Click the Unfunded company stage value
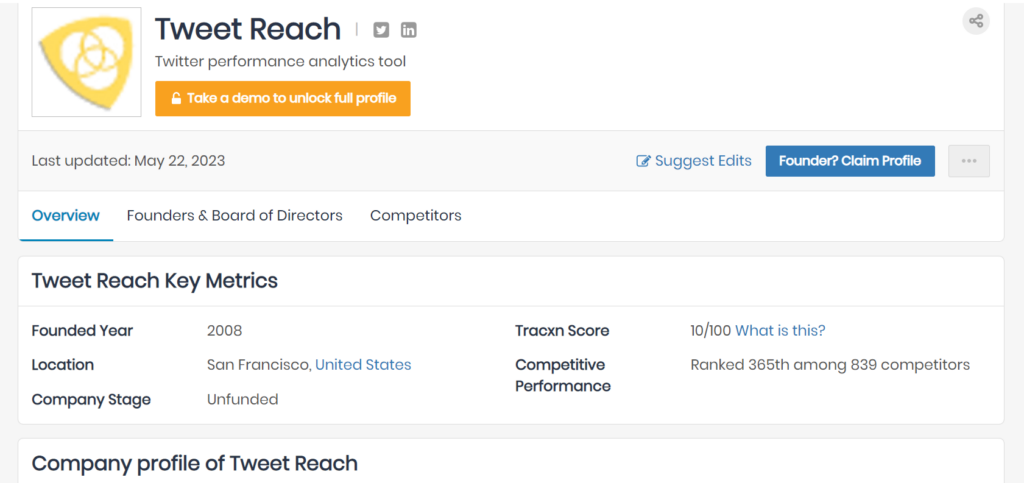The image size is (1024, 483). click(242, 399)
